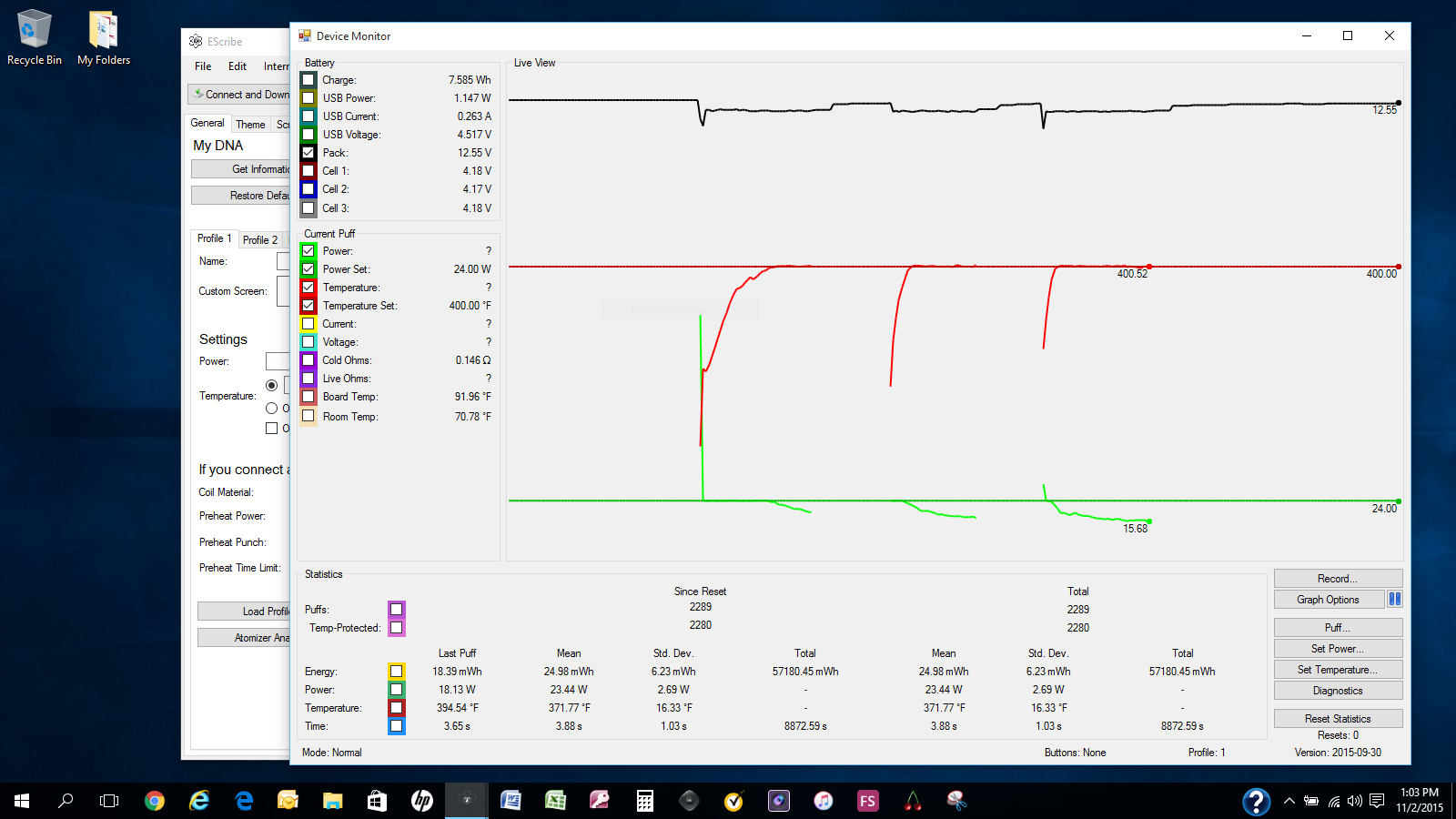Show hidden system tray icons
1456x819 pixels.
pyautogui.click(x=1289, y=801)
